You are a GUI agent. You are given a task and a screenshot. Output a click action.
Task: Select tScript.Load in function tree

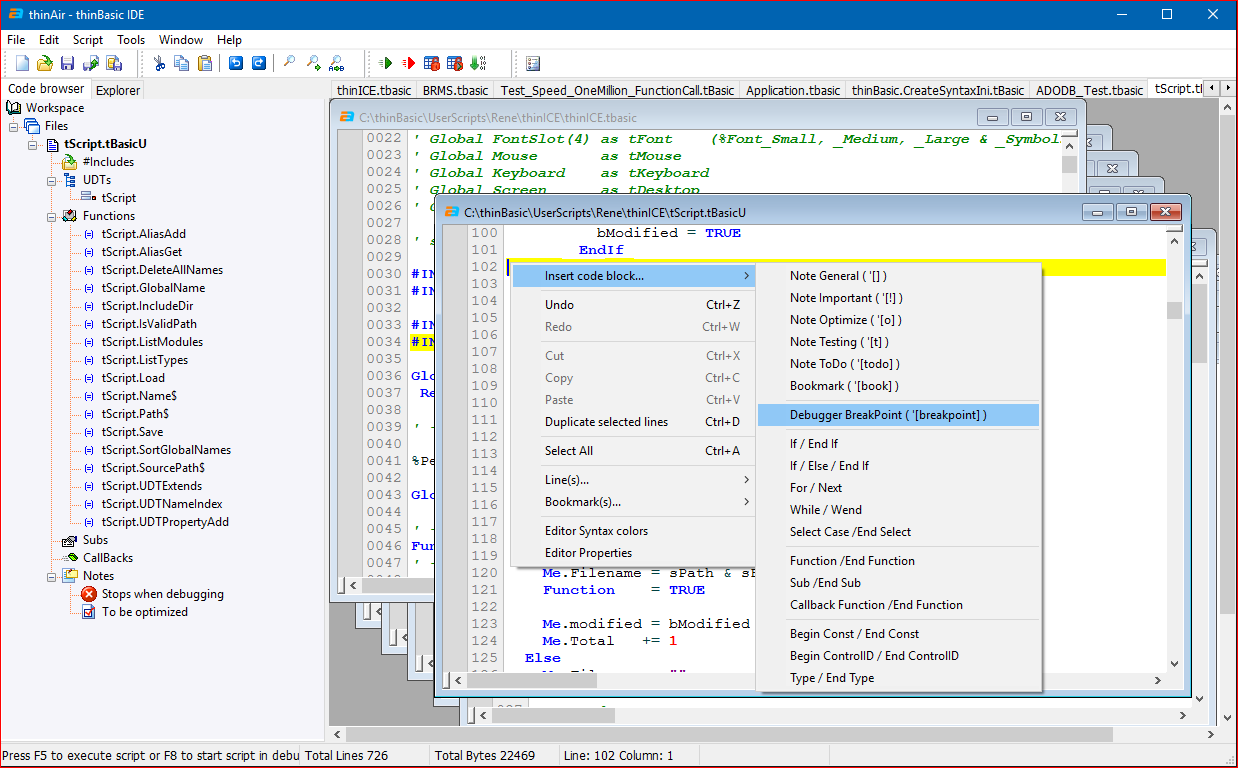[x=133, y=378]
